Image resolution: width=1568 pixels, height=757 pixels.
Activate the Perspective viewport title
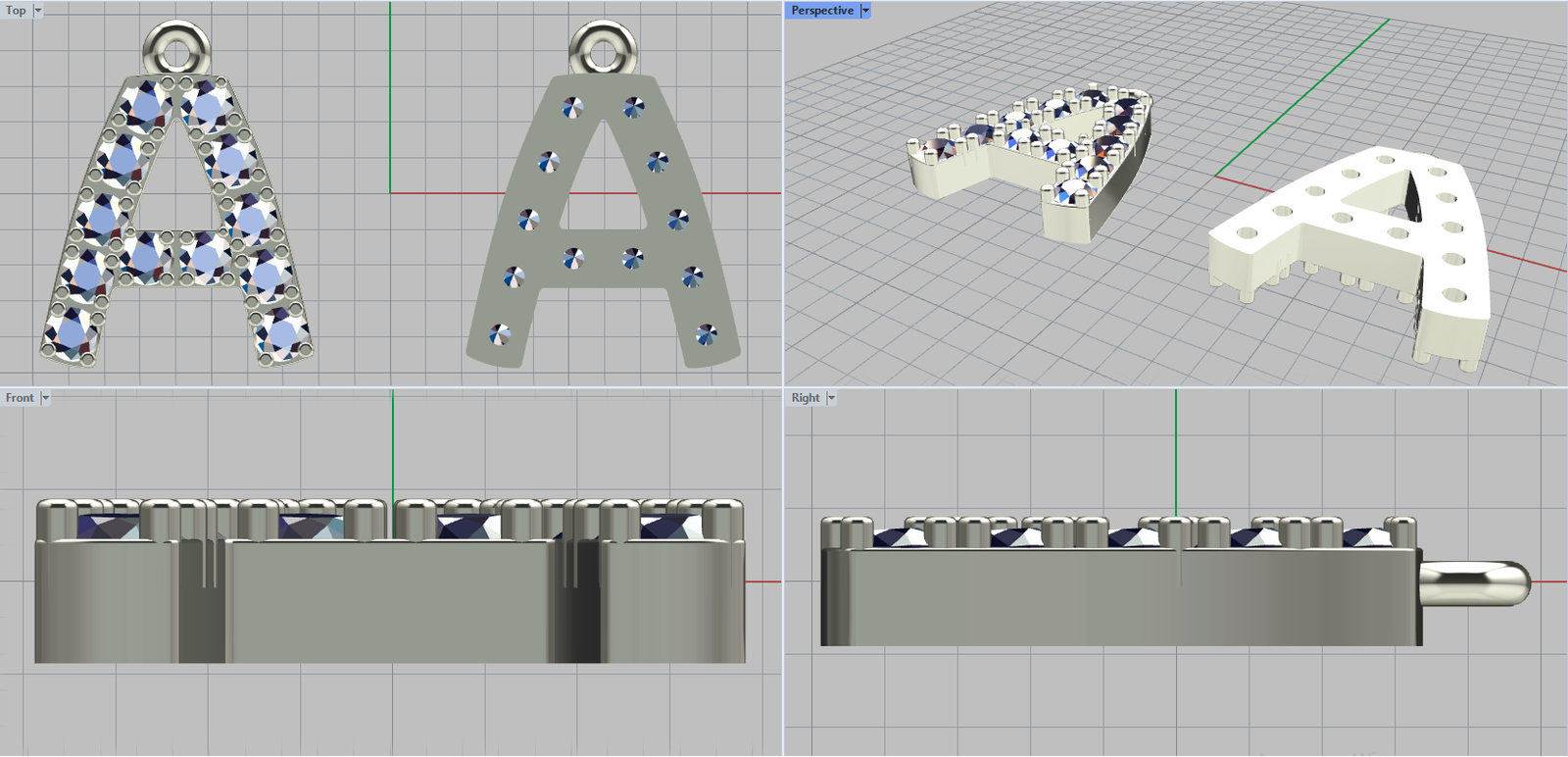coord(822,10)
